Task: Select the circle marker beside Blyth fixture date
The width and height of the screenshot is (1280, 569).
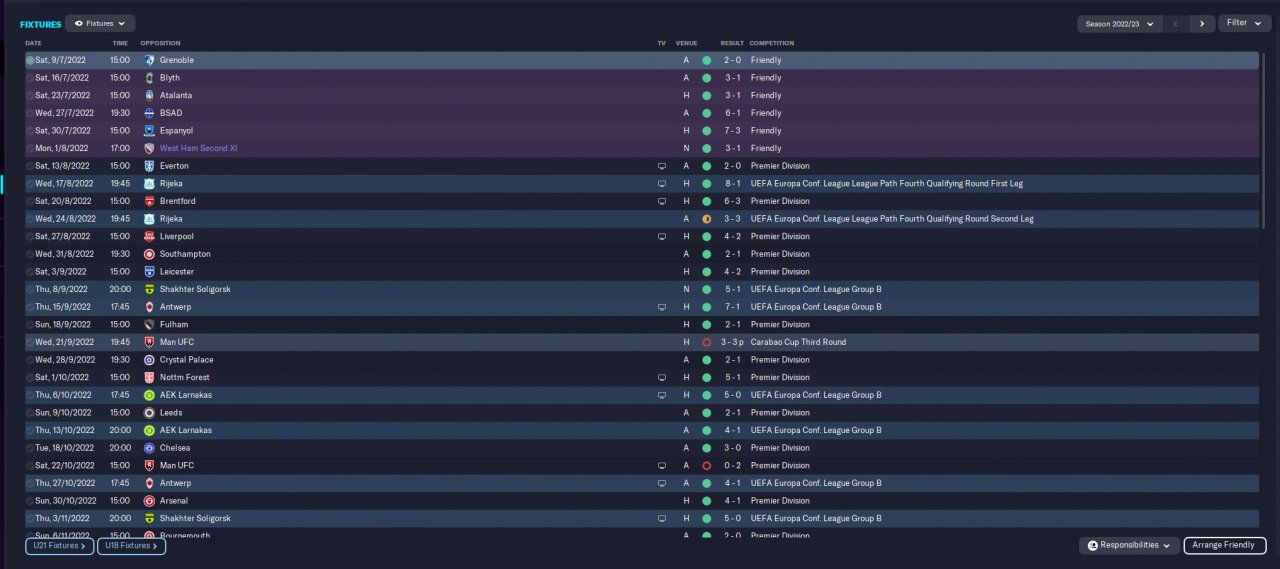Action: click(x=30, y=78)
